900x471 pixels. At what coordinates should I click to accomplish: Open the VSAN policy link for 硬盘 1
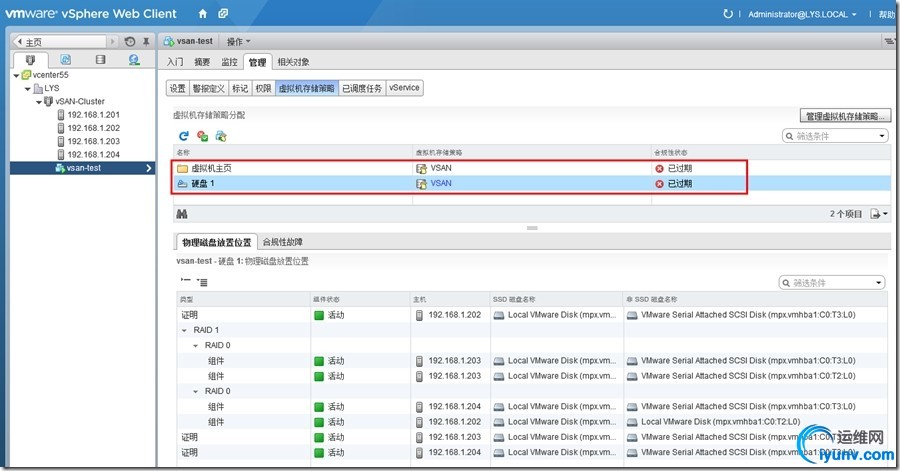[x=441, y=184]
